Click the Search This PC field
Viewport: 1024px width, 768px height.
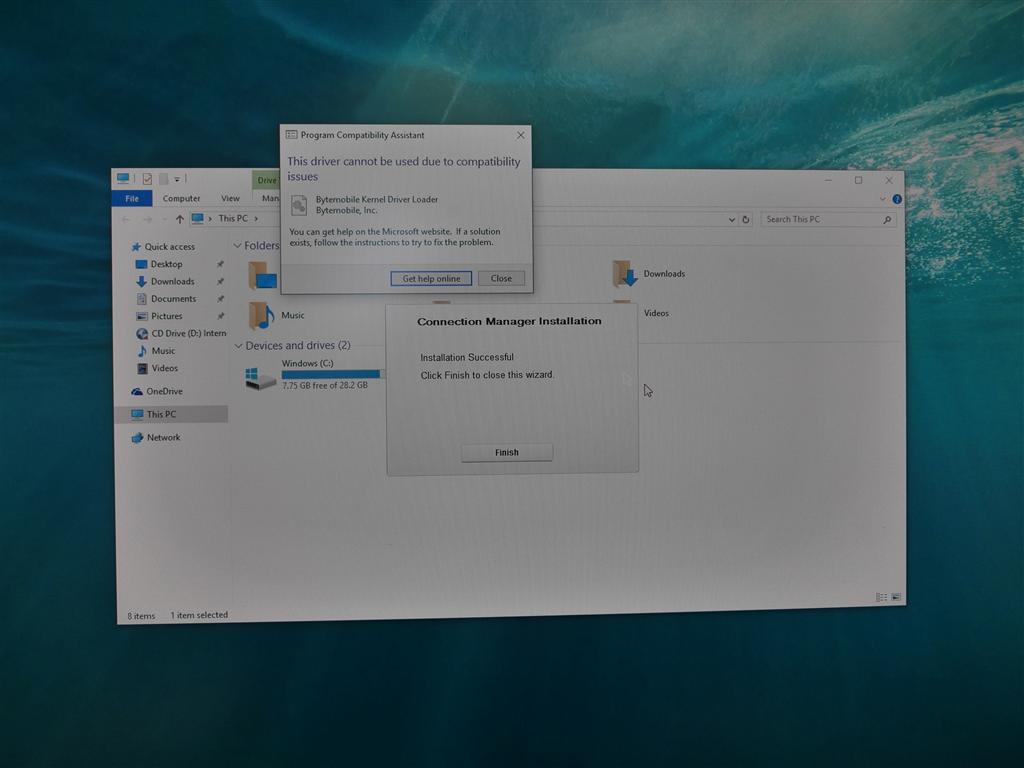coord(820,219)
